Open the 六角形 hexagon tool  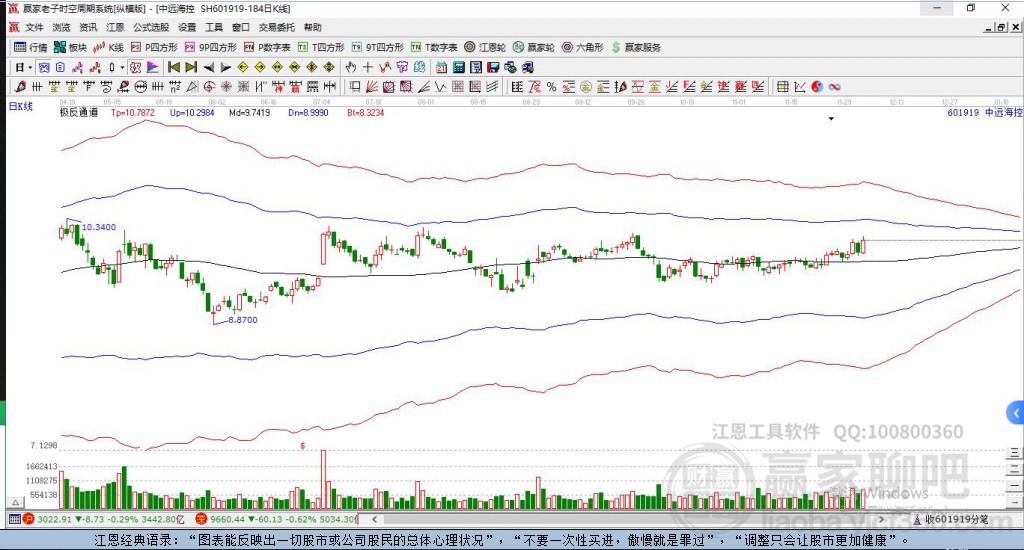coord(583,47)
